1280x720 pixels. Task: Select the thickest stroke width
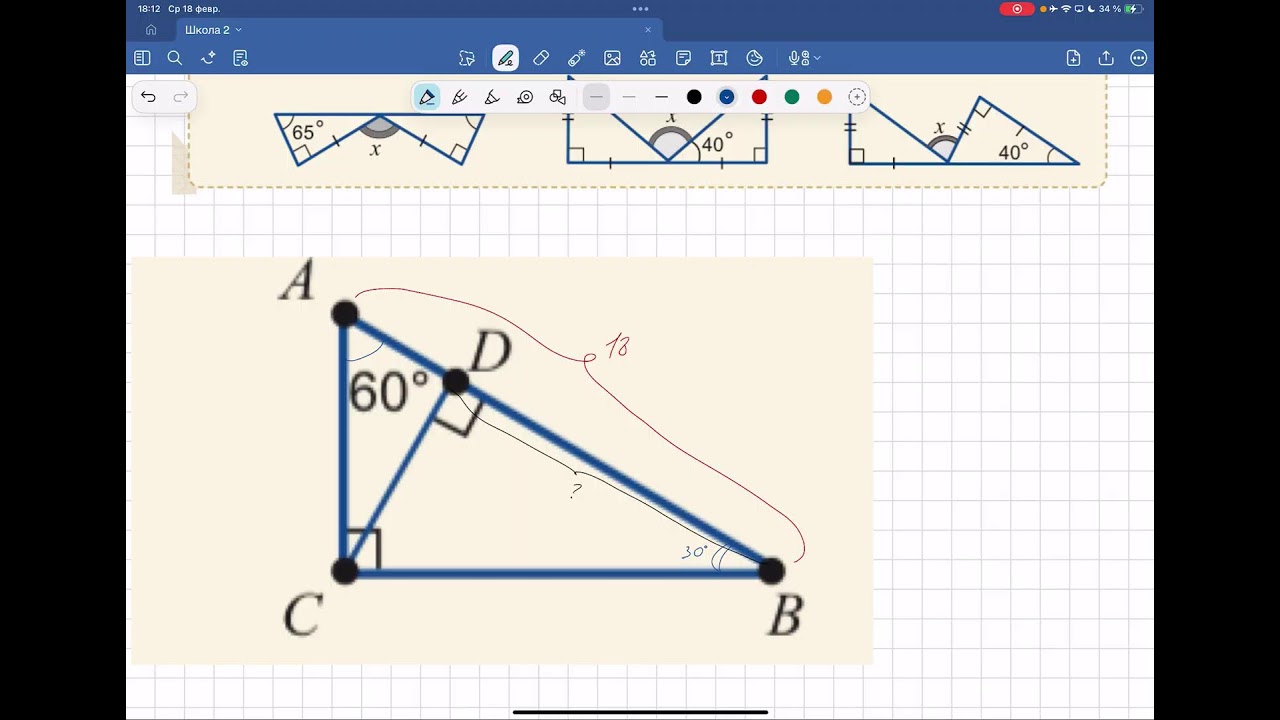[661, 97]
